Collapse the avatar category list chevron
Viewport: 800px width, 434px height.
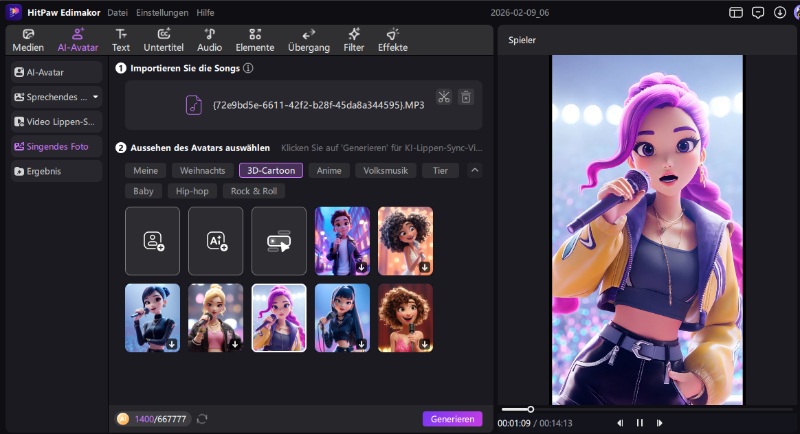(x=474, y=170)
